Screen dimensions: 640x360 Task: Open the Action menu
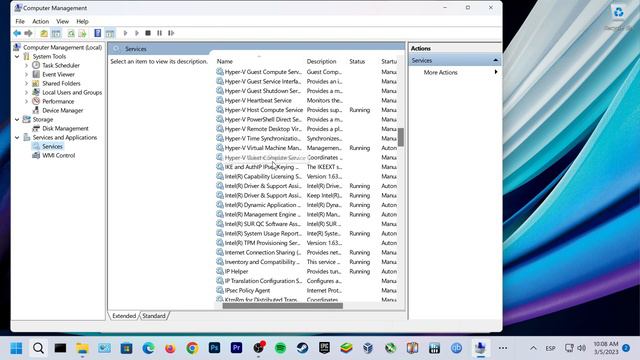[40, 21]
